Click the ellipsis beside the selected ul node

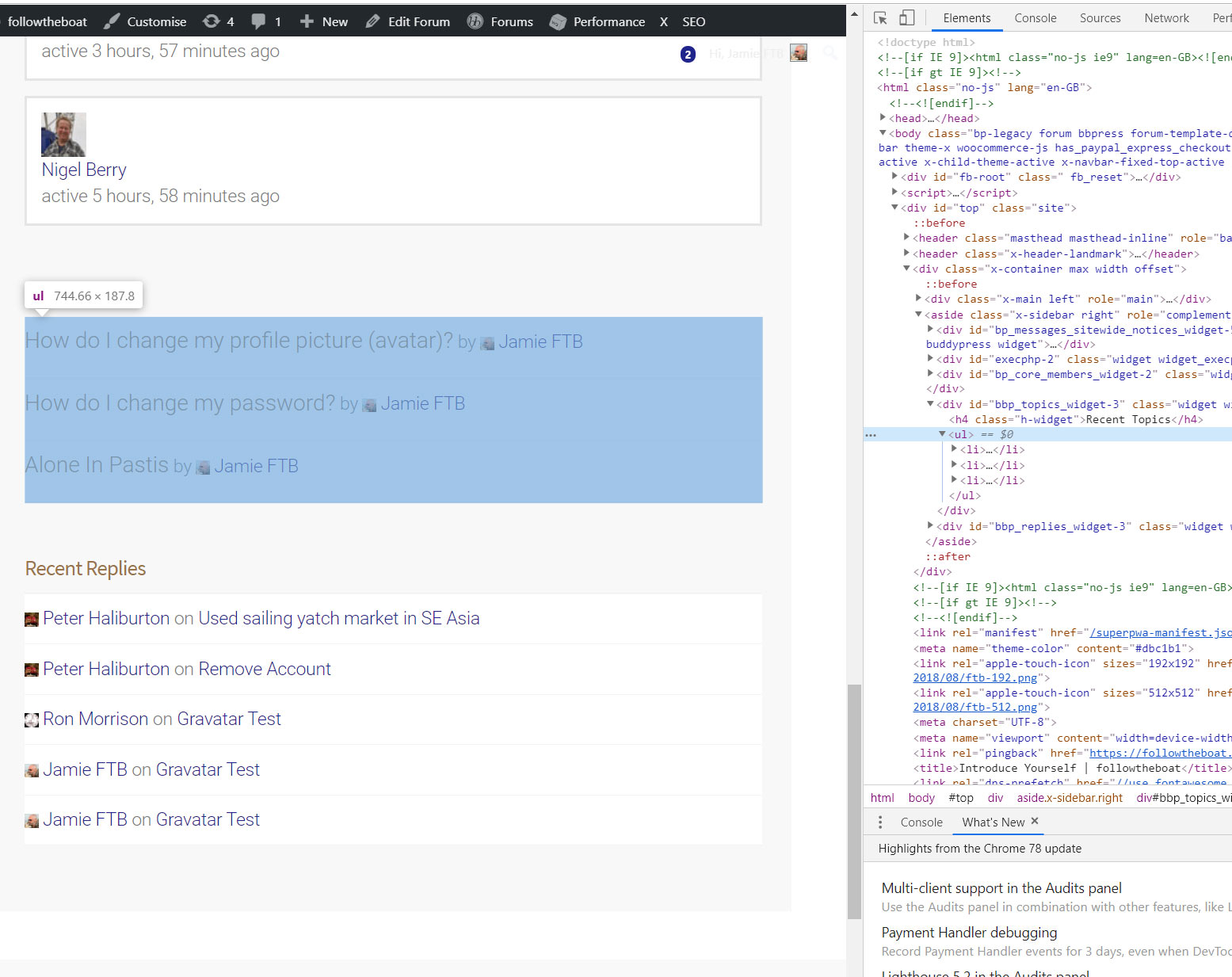click(x=871, y=435)
